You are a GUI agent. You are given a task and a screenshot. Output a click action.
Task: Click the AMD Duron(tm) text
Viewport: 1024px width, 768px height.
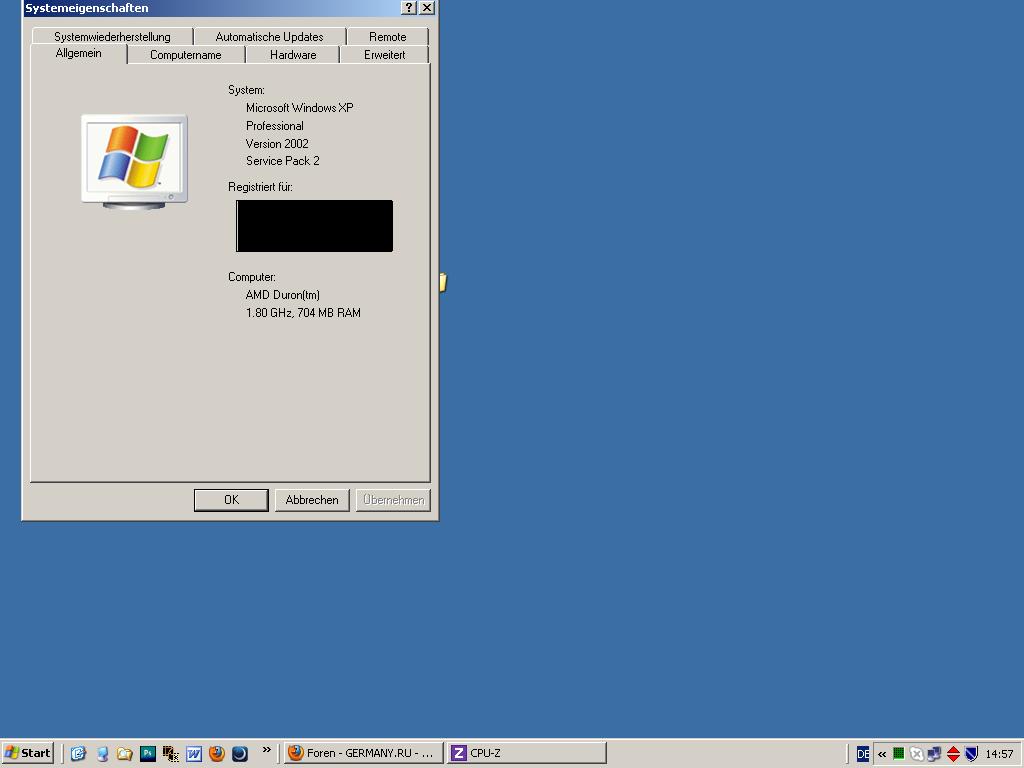(x=283, y=295)
